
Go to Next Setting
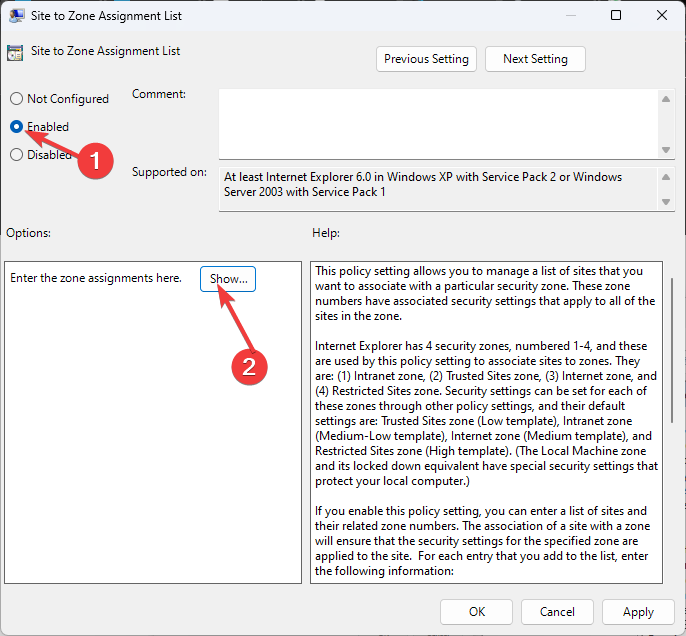click(535, 59)
